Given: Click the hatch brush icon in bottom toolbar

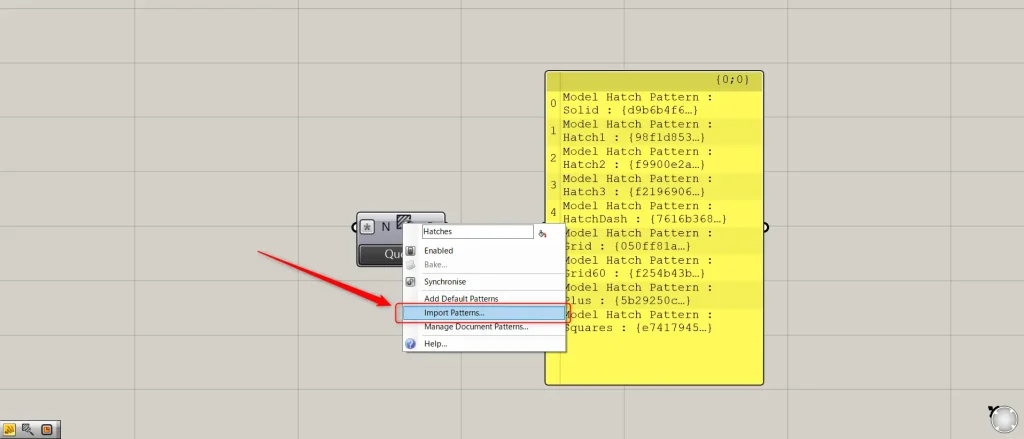Looking at the screenshot, I should point(27,429).
